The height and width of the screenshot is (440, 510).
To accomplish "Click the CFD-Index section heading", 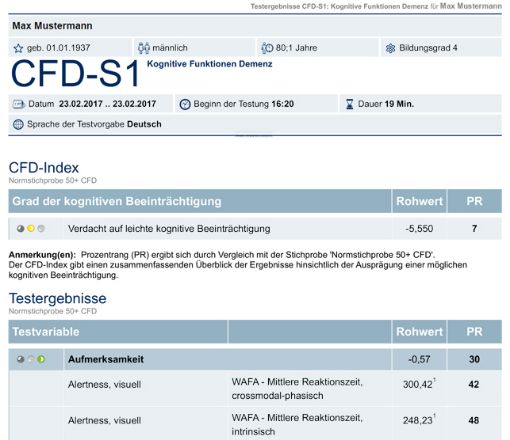I will point(44,168).
